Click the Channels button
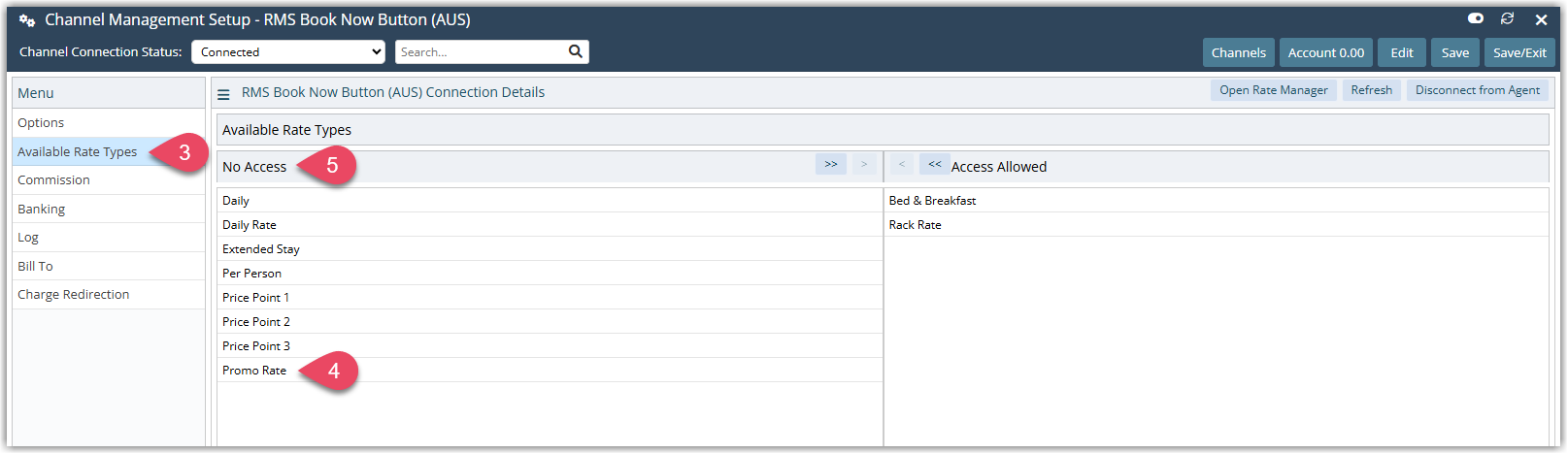1568x454 pixels. click(1238, 52)
